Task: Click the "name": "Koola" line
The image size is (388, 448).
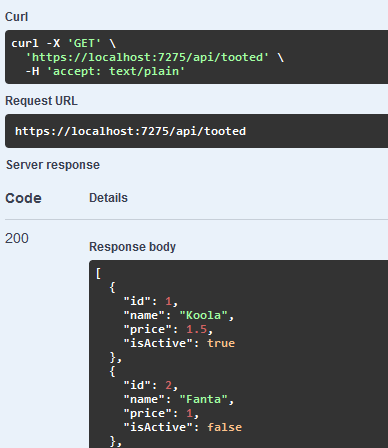Action: (179, 315)
